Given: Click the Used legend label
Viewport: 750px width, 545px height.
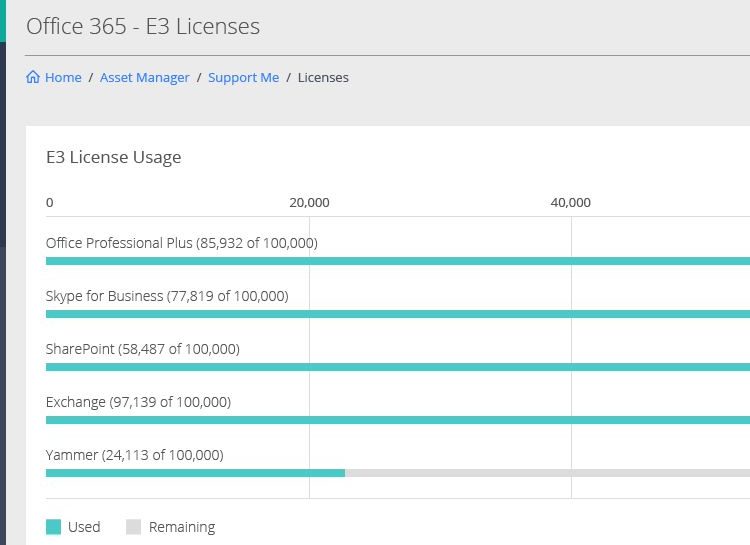Looking at the screenshot, I should [84, 527].
